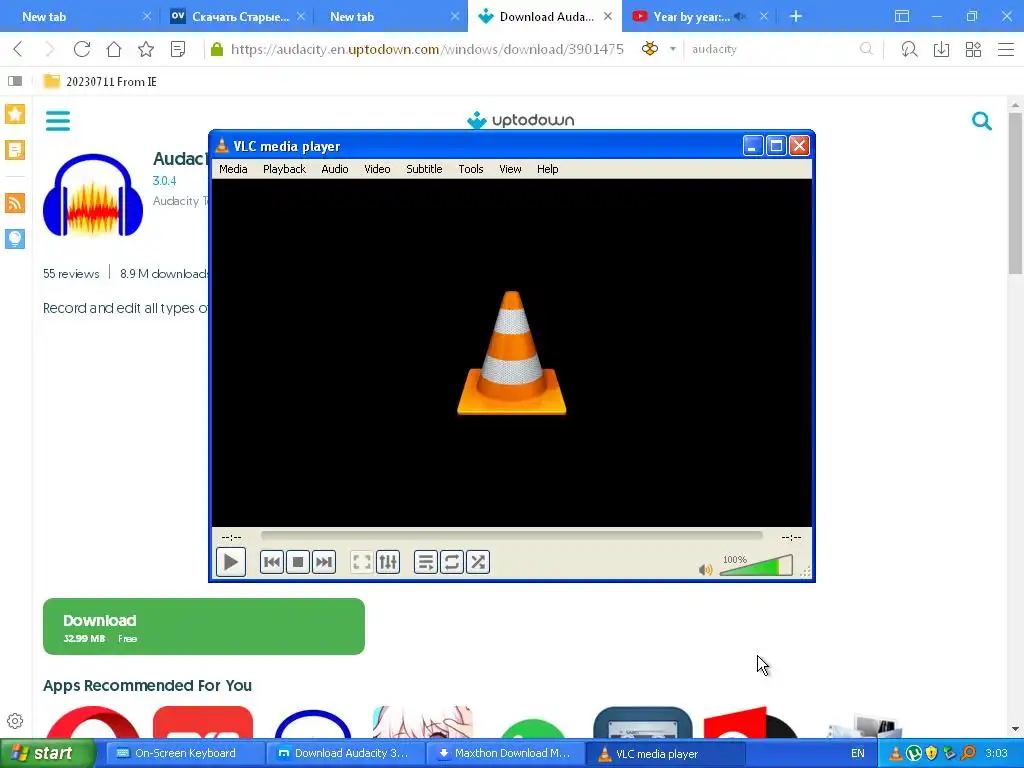
Task: Reload the current page
Action: [x=82, y=49]
